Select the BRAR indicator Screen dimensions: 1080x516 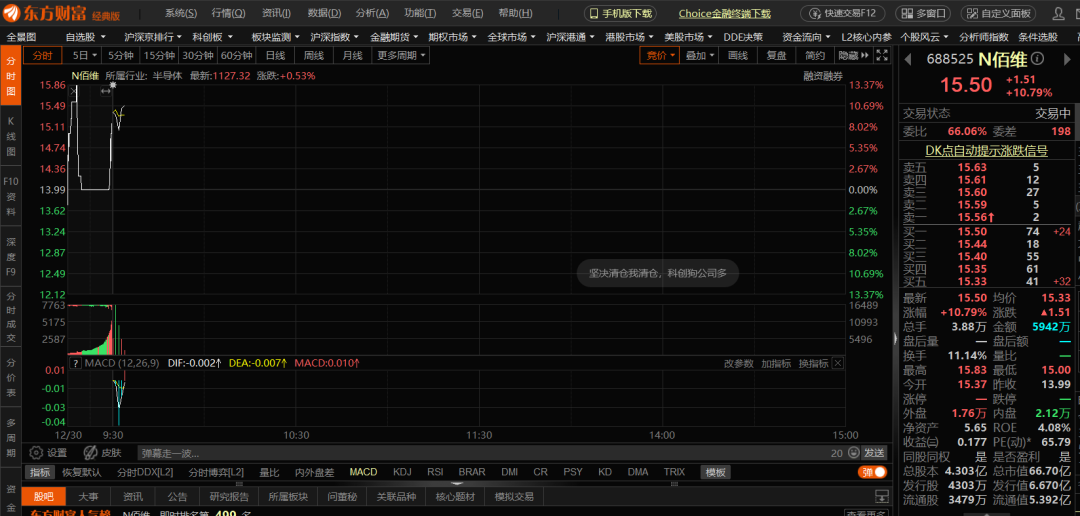tap(472, 472)
